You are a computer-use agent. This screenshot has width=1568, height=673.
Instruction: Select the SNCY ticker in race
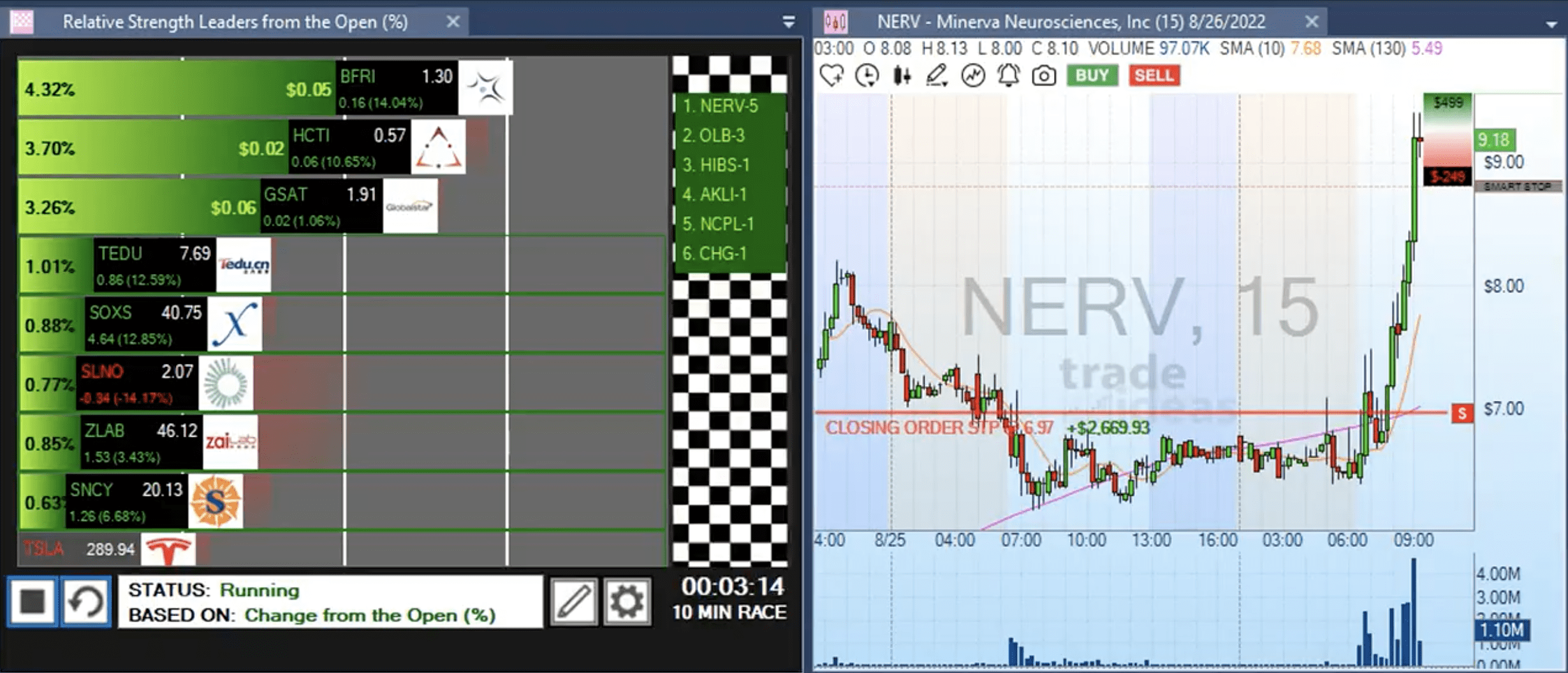(91, 490)
